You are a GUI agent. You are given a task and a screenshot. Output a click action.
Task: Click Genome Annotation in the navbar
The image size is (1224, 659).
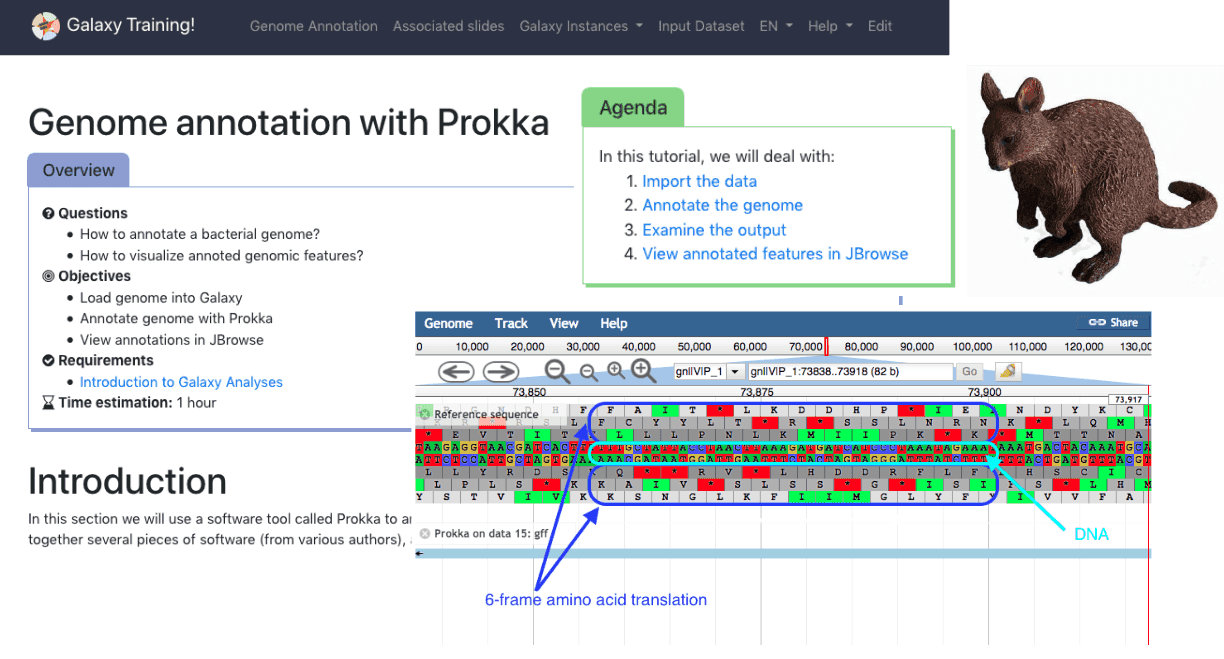314,26
